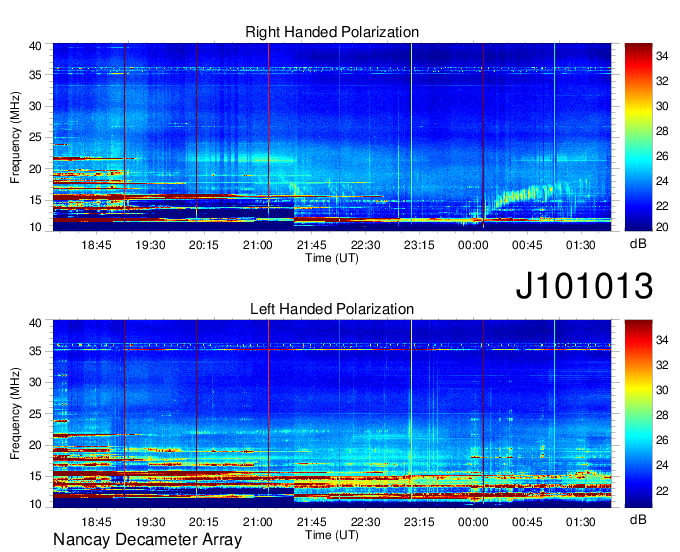Click the J101013 label
The width and height of the screenshot is (680, 552).
(x=584, y=285)
